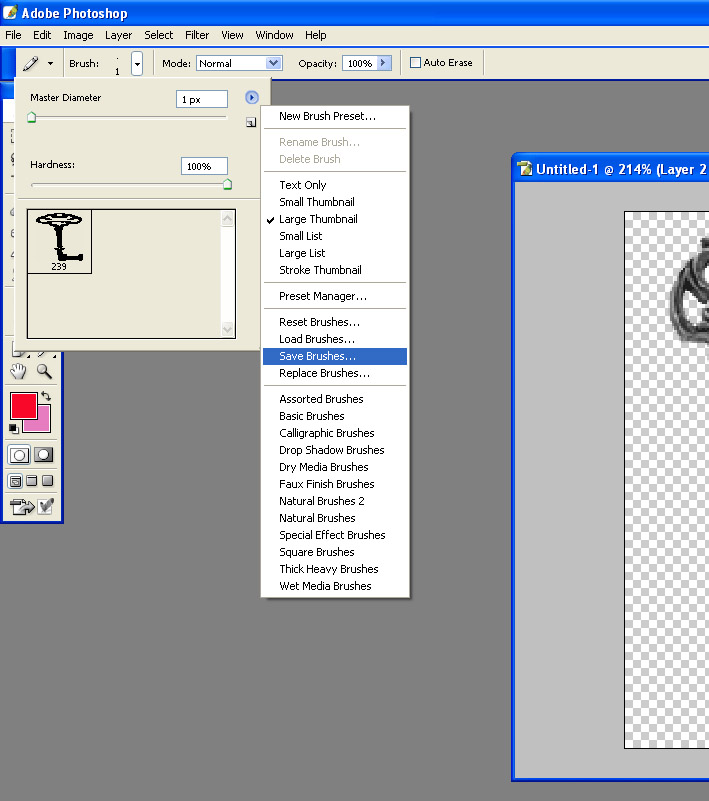This screenshot has height=801, width=709.
Task: Open the Window menu
Action: [x=274, y=35]
